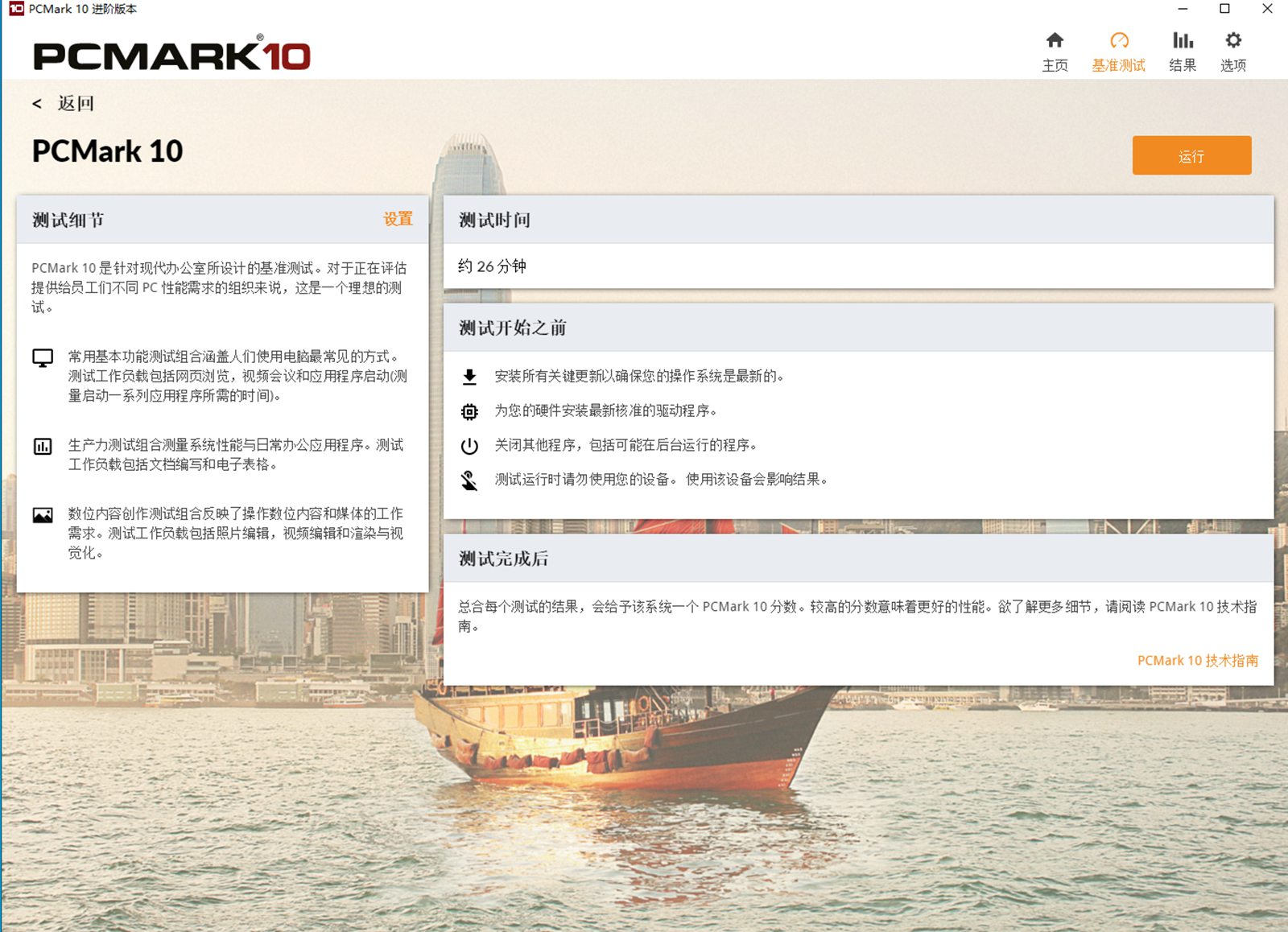This screenshot has height=932, width=1288.
Task: Select the 基准测试 gauge icon
Action: point(1119,40)
